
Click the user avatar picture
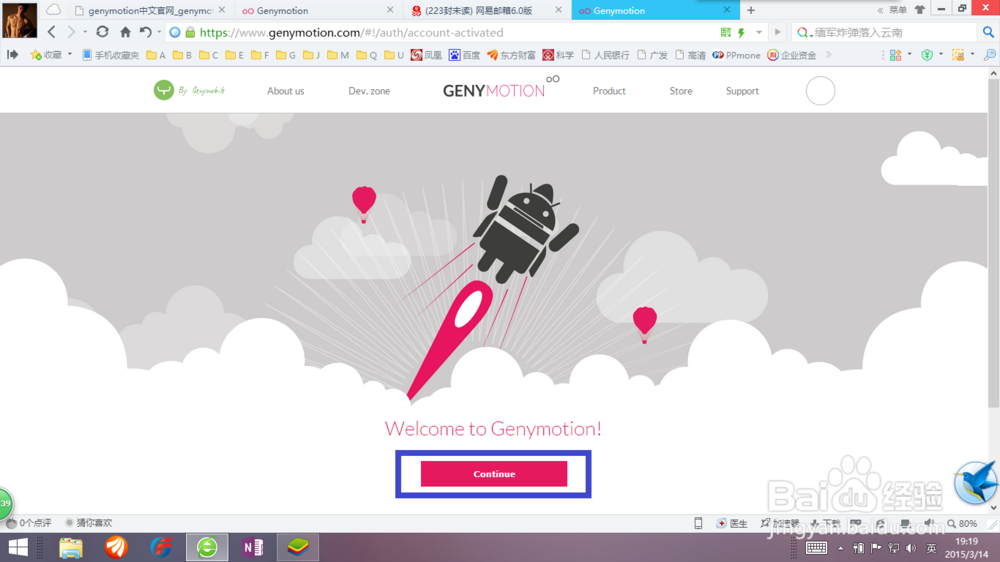click(x=19, y=20)
